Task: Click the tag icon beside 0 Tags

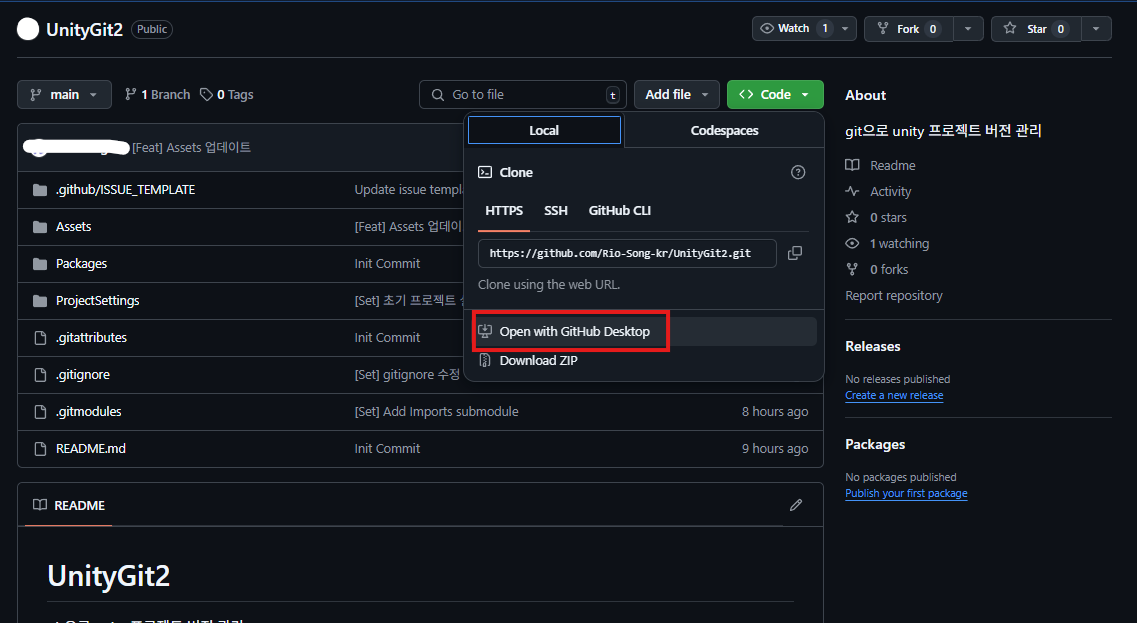Action: click(207, 94)
